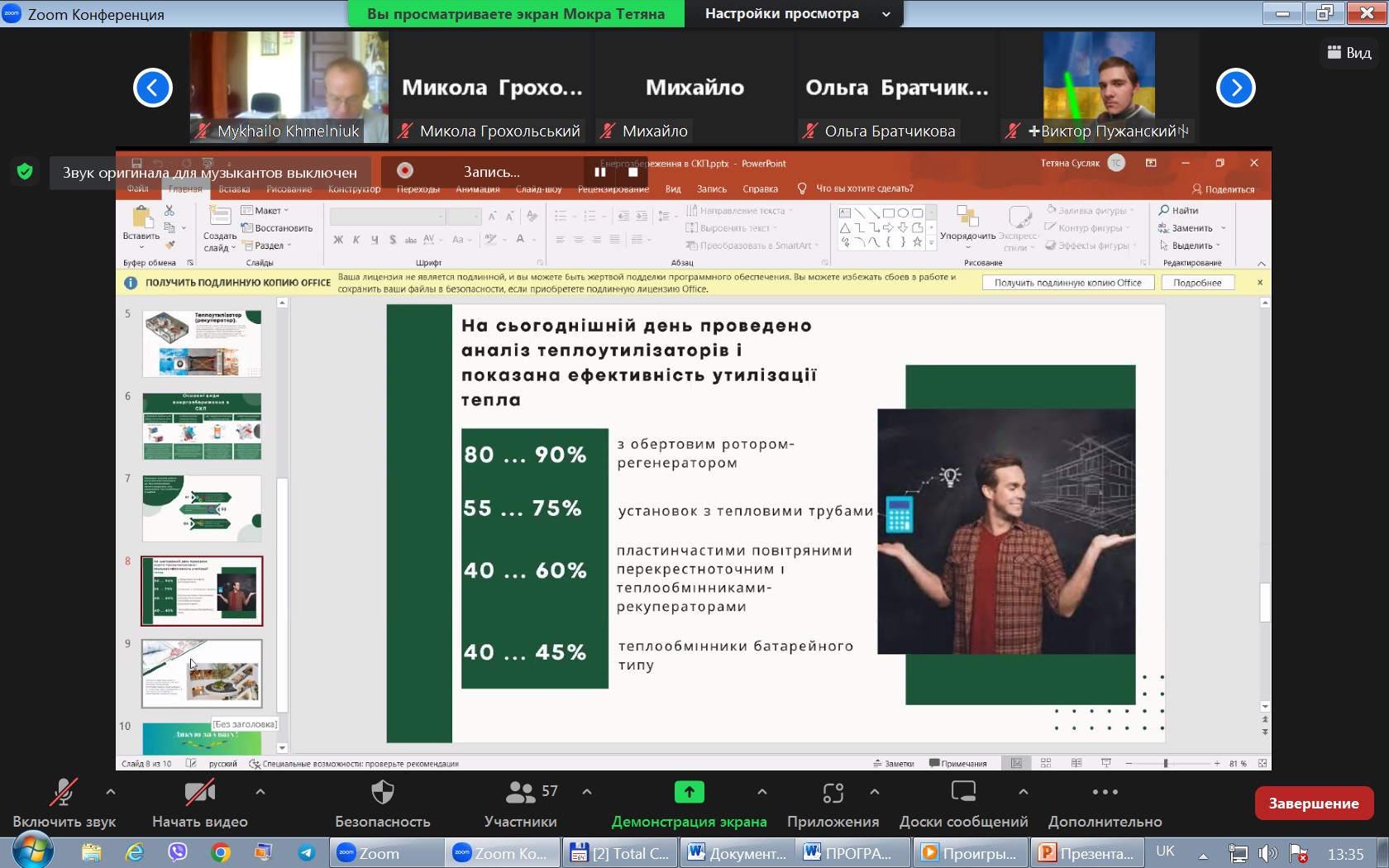Open the Анимация ribbon tab
This screenshot has width=1389, height=868.
[x=478, y=189]
